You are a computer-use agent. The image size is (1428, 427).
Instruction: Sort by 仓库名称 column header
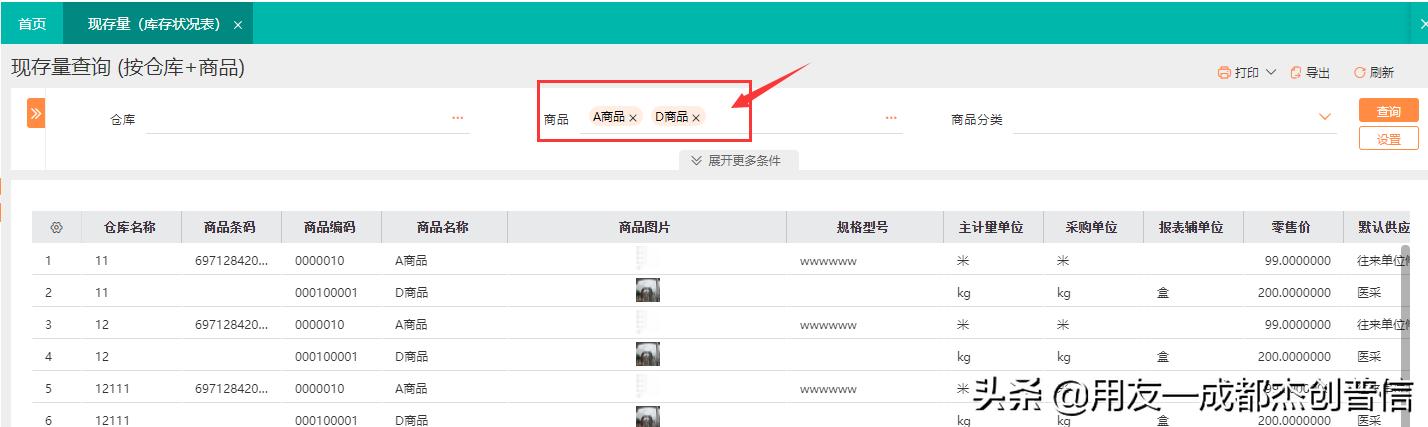tap(131, 227)
